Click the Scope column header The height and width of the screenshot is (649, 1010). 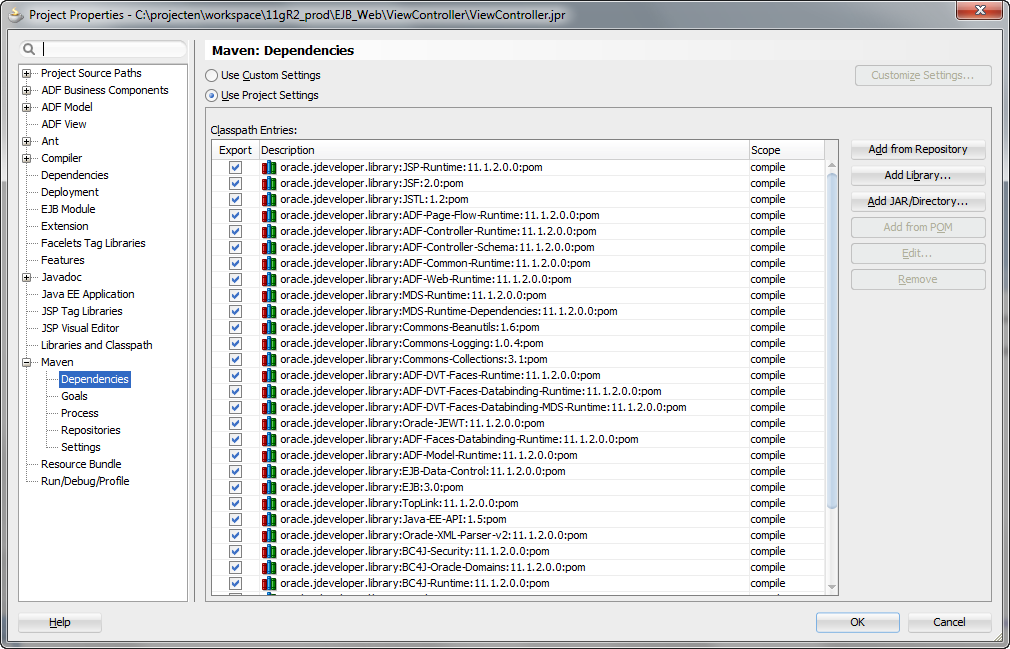pos(786,150)
